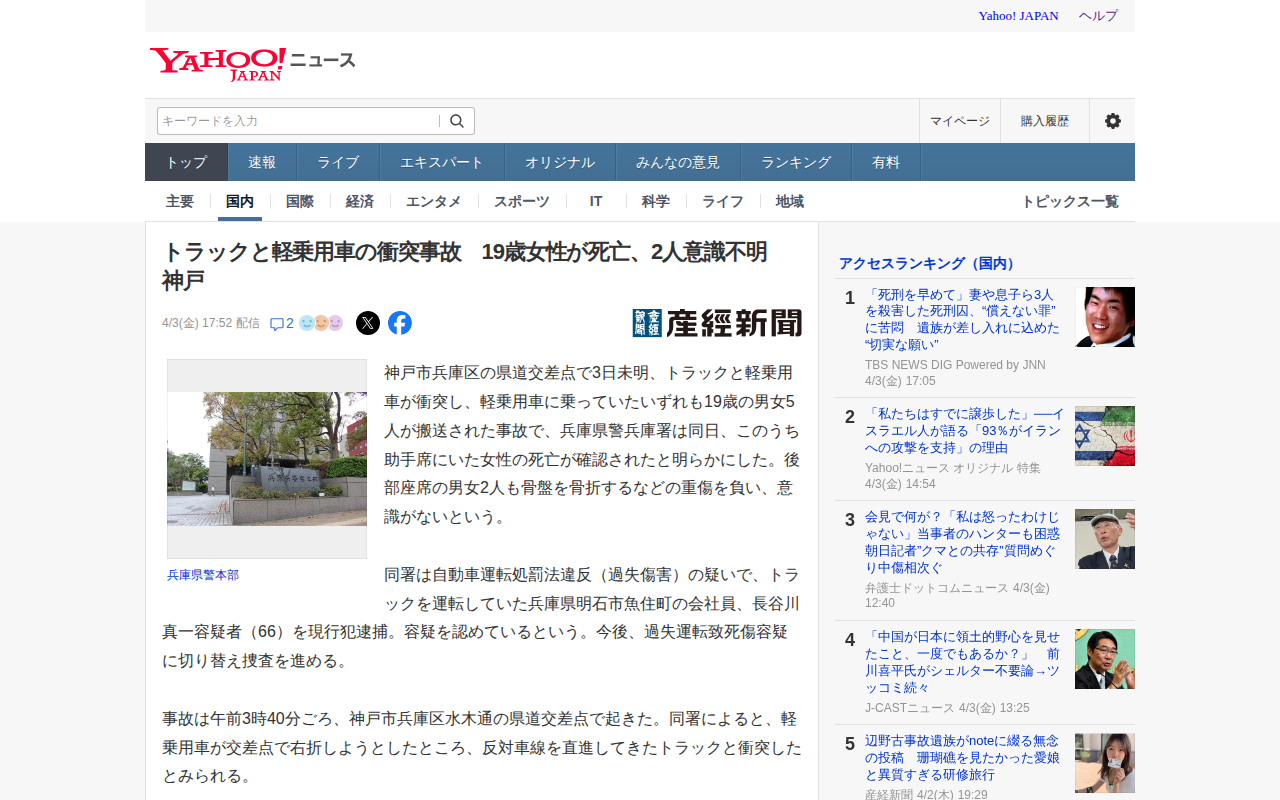Viewport: 1280px width, 800px height.
Task: Open 購入履歴 purchase history
Action: point(1044,121)
